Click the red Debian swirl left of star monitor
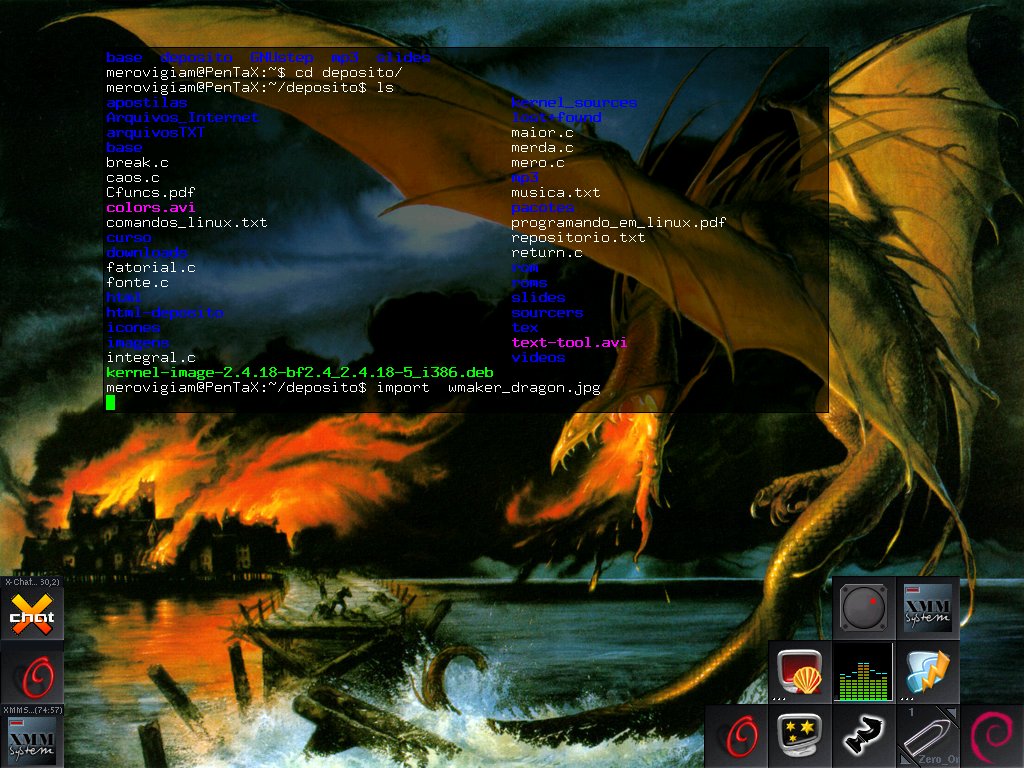Screen dimensions: 1024x768 coord(737,737)
